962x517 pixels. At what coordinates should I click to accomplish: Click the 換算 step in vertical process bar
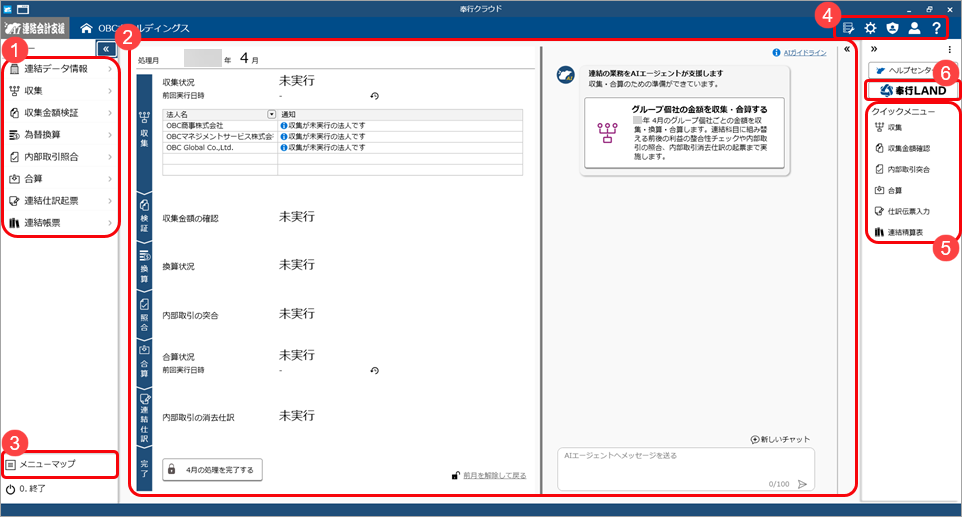(144, 266)
